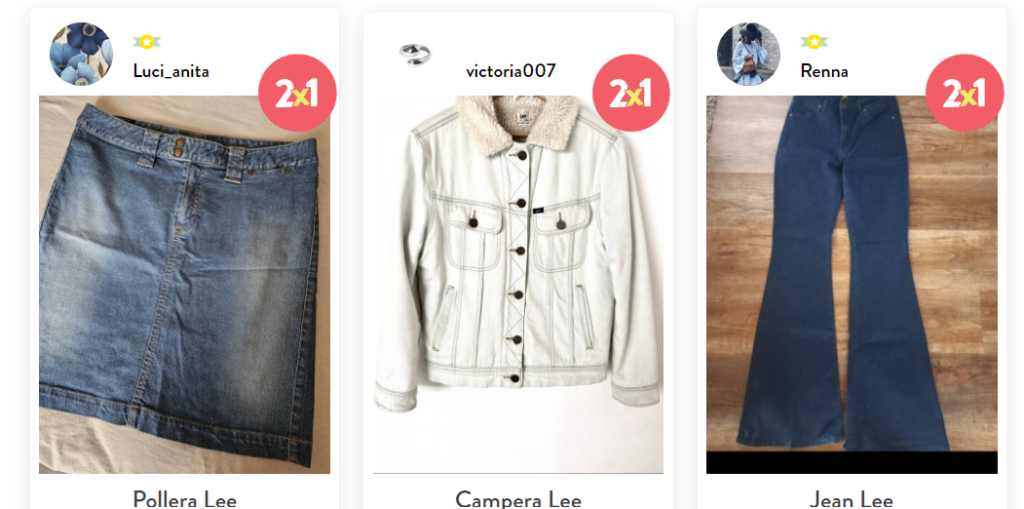Open the Renna username link
1024x509 pixels.
click(824, 71)
